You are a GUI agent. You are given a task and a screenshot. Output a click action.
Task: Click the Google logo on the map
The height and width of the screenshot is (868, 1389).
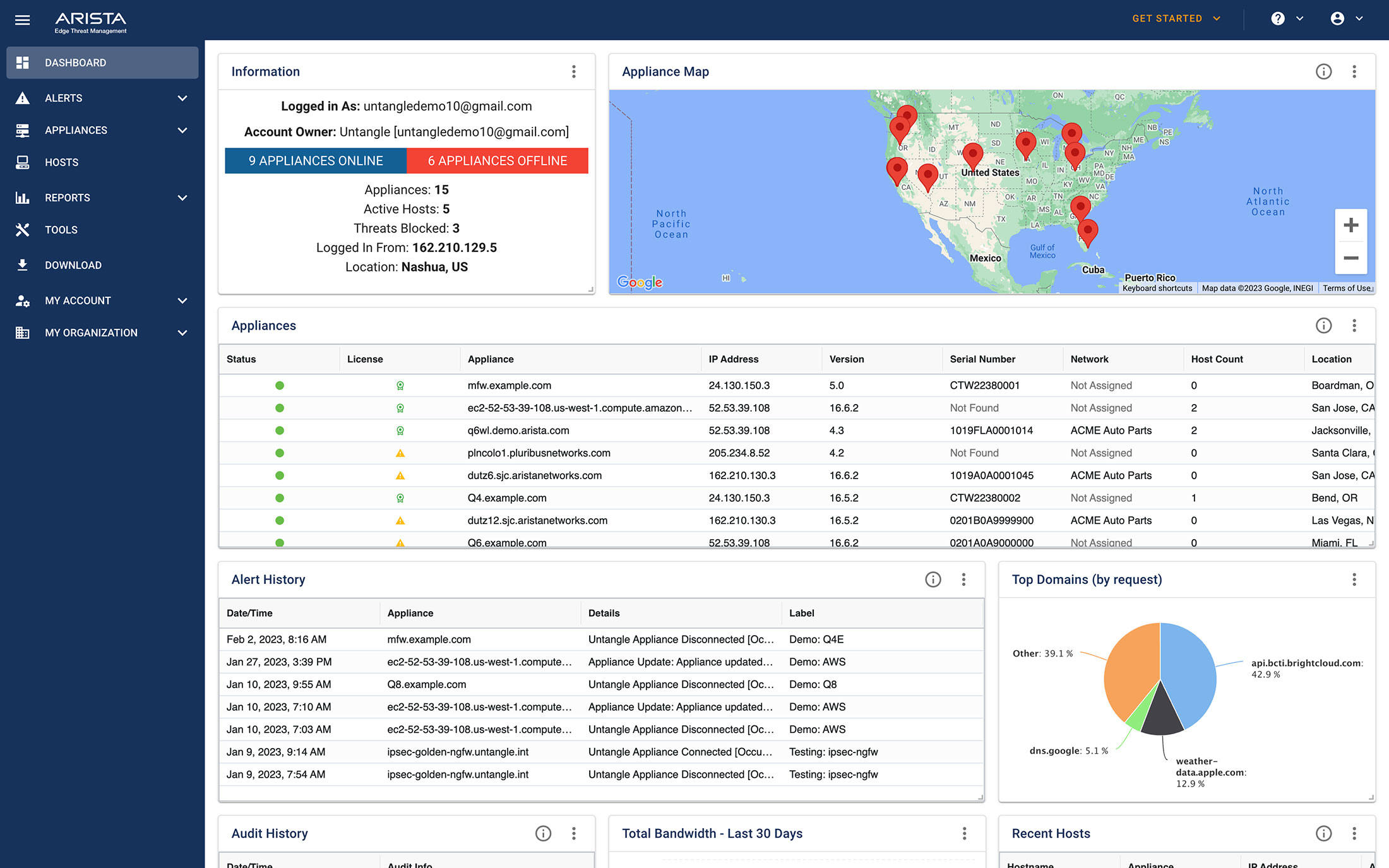pos(640,282)
